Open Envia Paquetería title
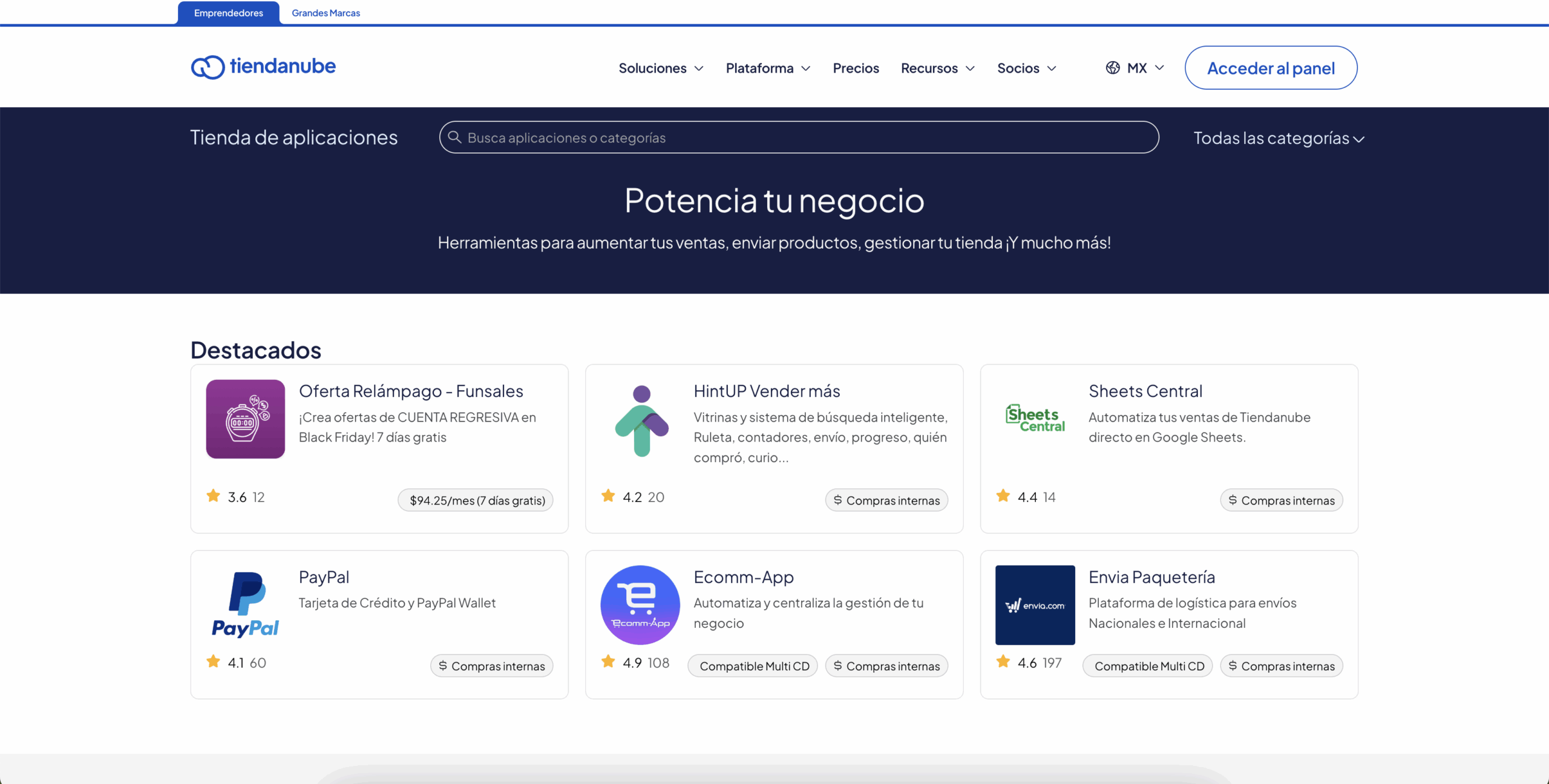 [x=1151, y=577]
